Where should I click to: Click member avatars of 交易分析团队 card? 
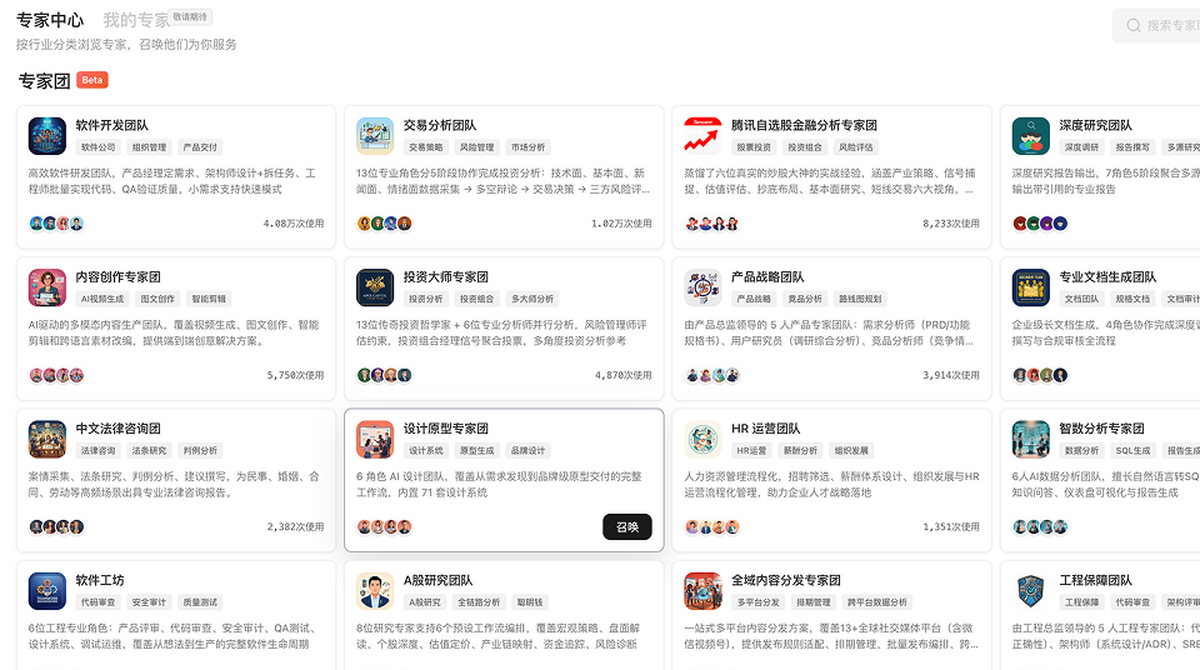384,223
